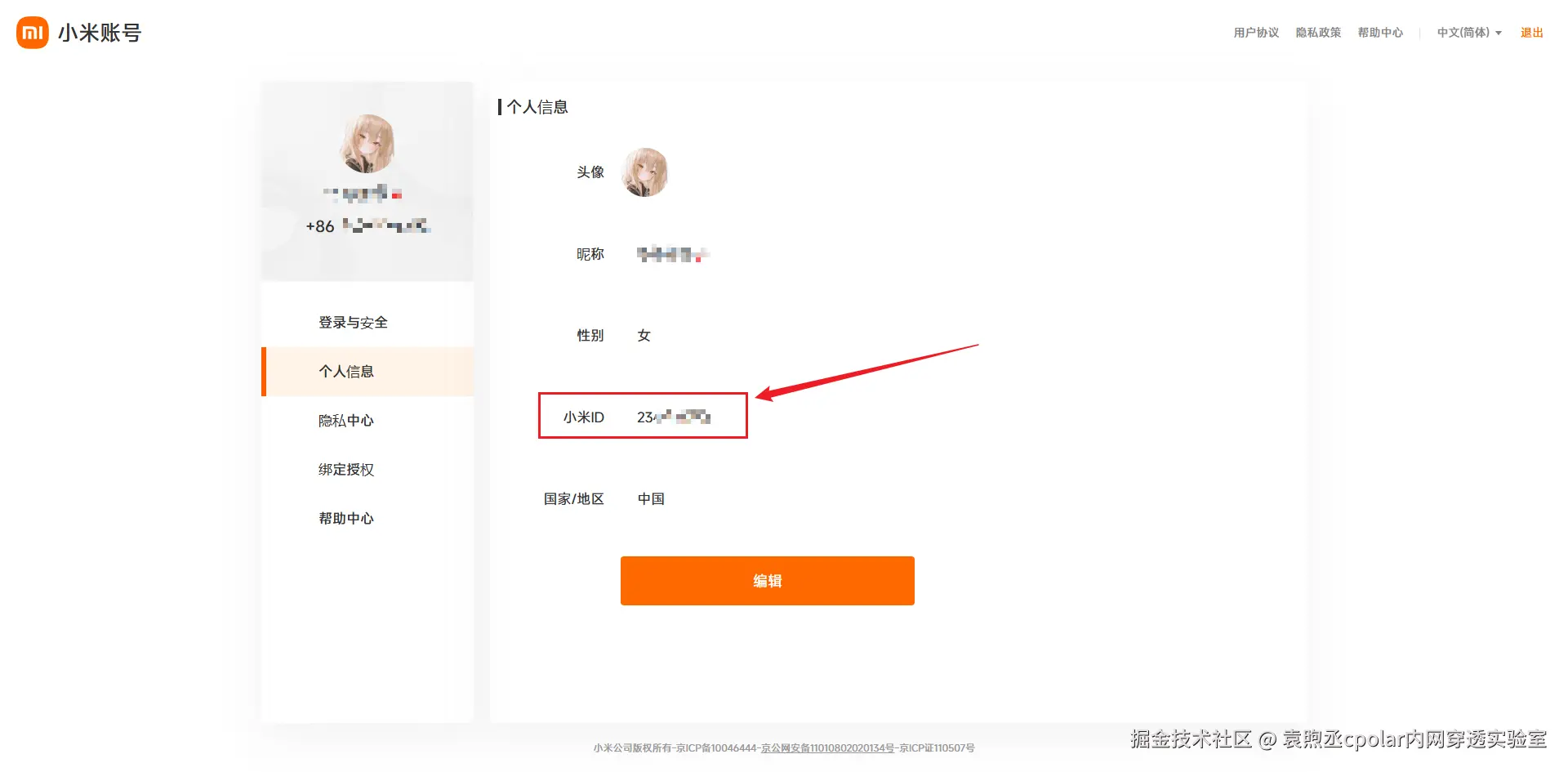Viewport: 1568px width, 772px height.
Task: Click the Xiaomi MI logo icon
Action: (33, 33)
